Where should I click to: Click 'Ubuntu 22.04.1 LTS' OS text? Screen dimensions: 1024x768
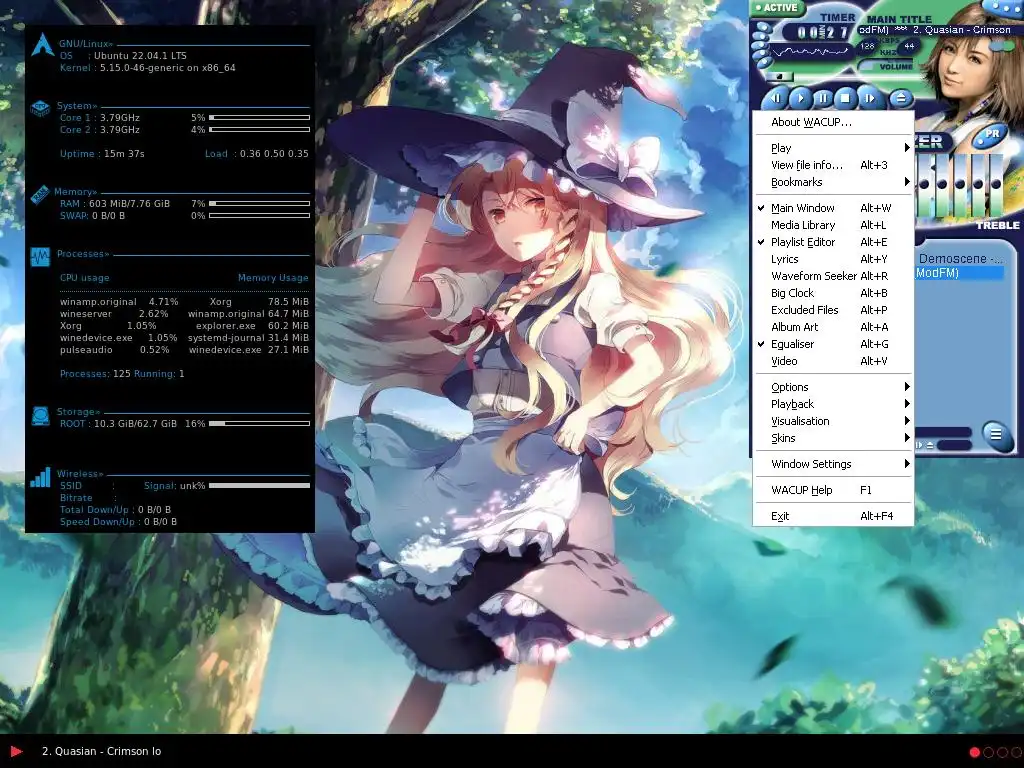pos(140,56)
